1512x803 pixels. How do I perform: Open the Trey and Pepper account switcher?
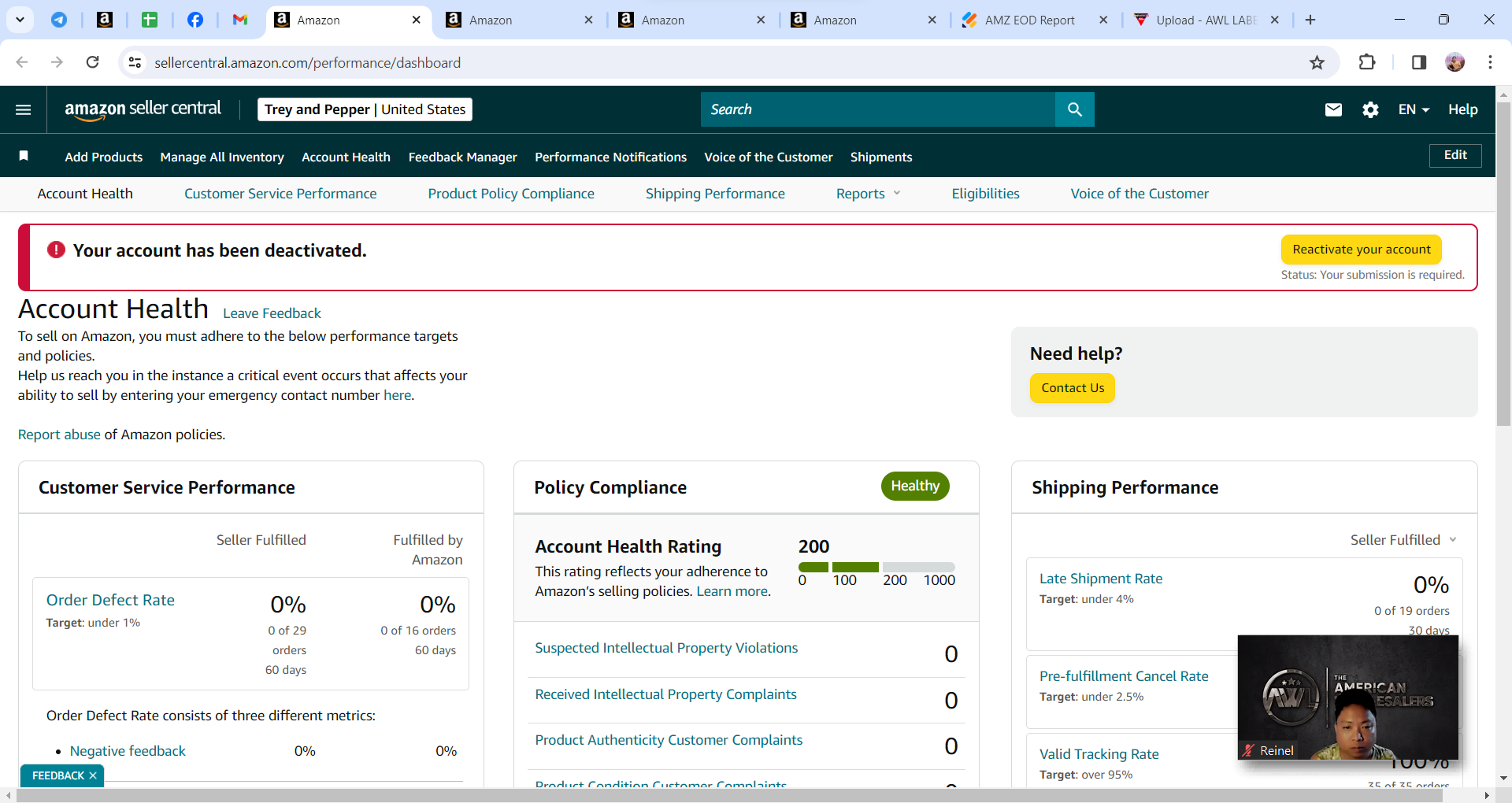365,109
